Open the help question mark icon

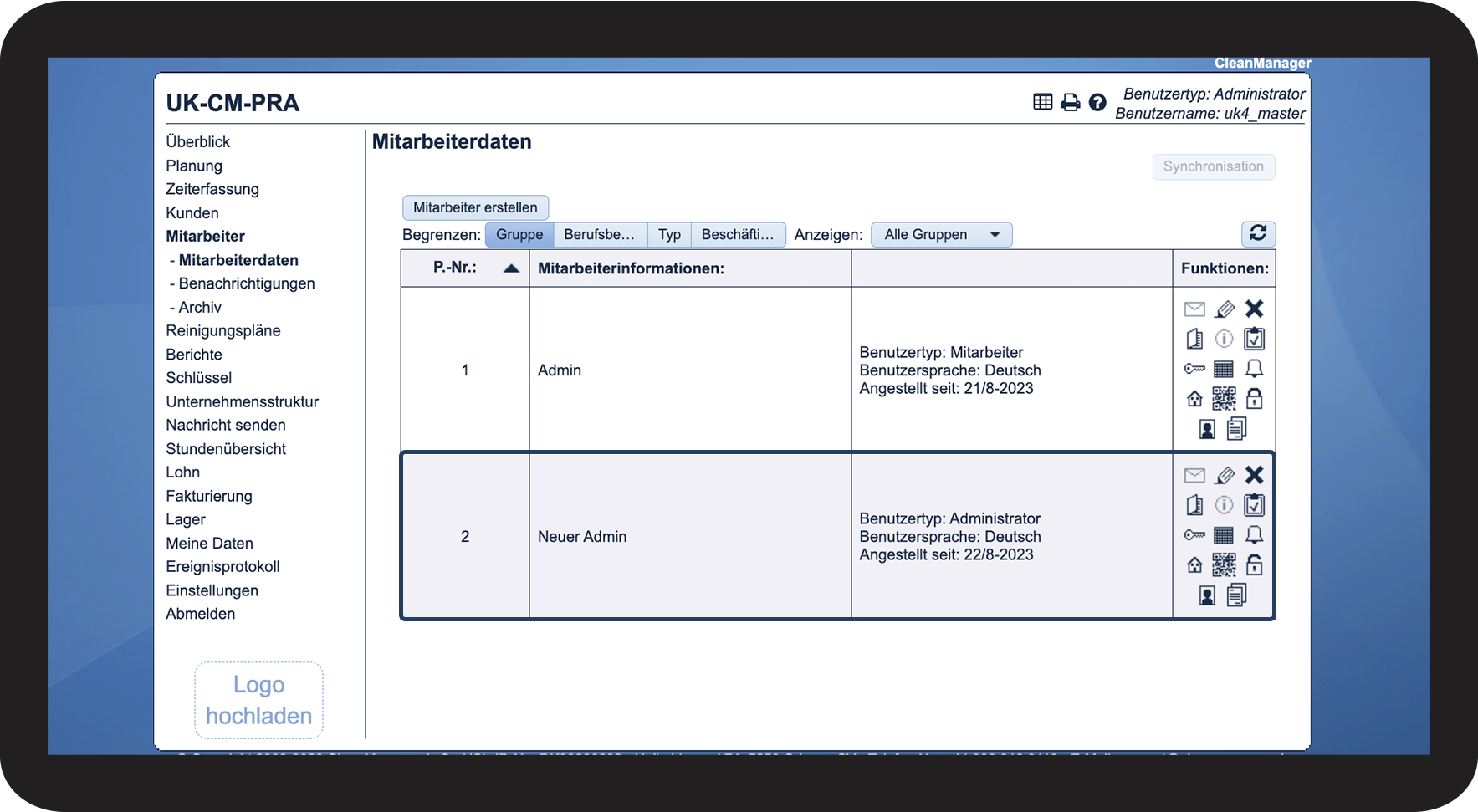point(1097,102)
